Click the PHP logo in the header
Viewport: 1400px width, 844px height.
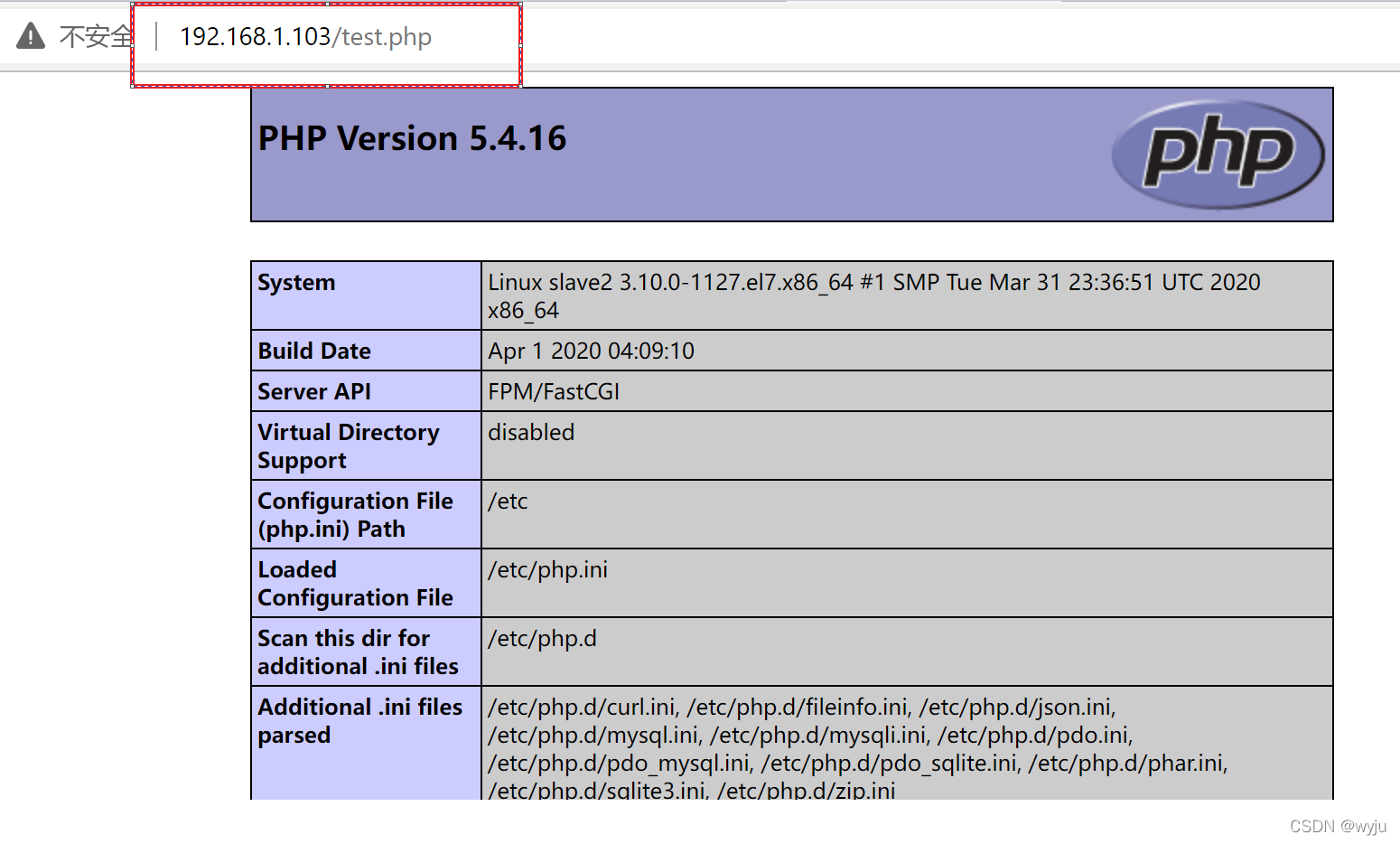tap(1218, 155)
